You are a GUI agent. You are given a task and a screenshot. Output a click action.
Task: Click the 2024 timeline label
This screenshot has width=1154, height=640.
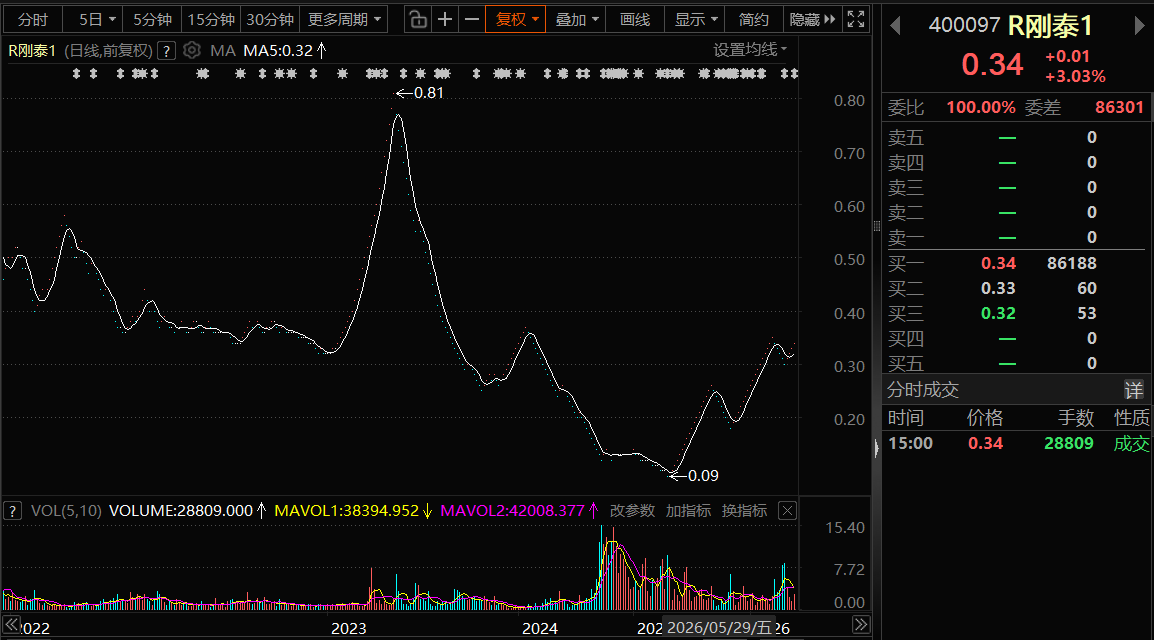click(x=539, y=628)
